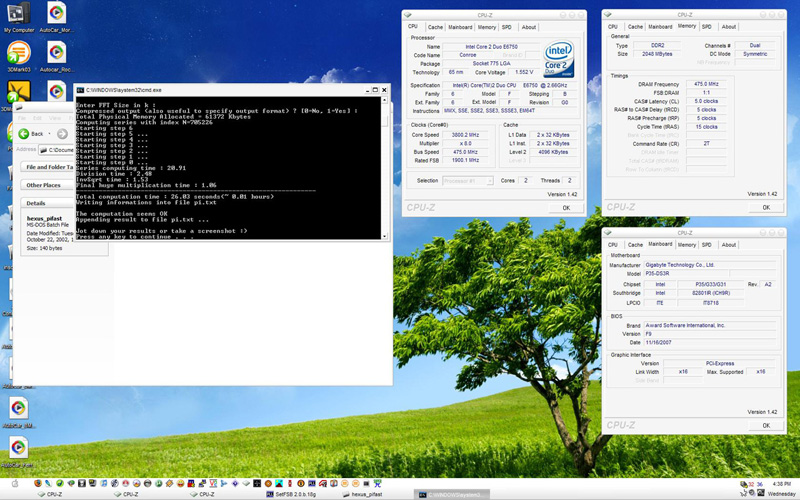The width and height of the screenshot is (800, 500).
Task: Open About tab in CPU-Z Mainboard window
Action: pyautogui.click(x=729, y=245)
